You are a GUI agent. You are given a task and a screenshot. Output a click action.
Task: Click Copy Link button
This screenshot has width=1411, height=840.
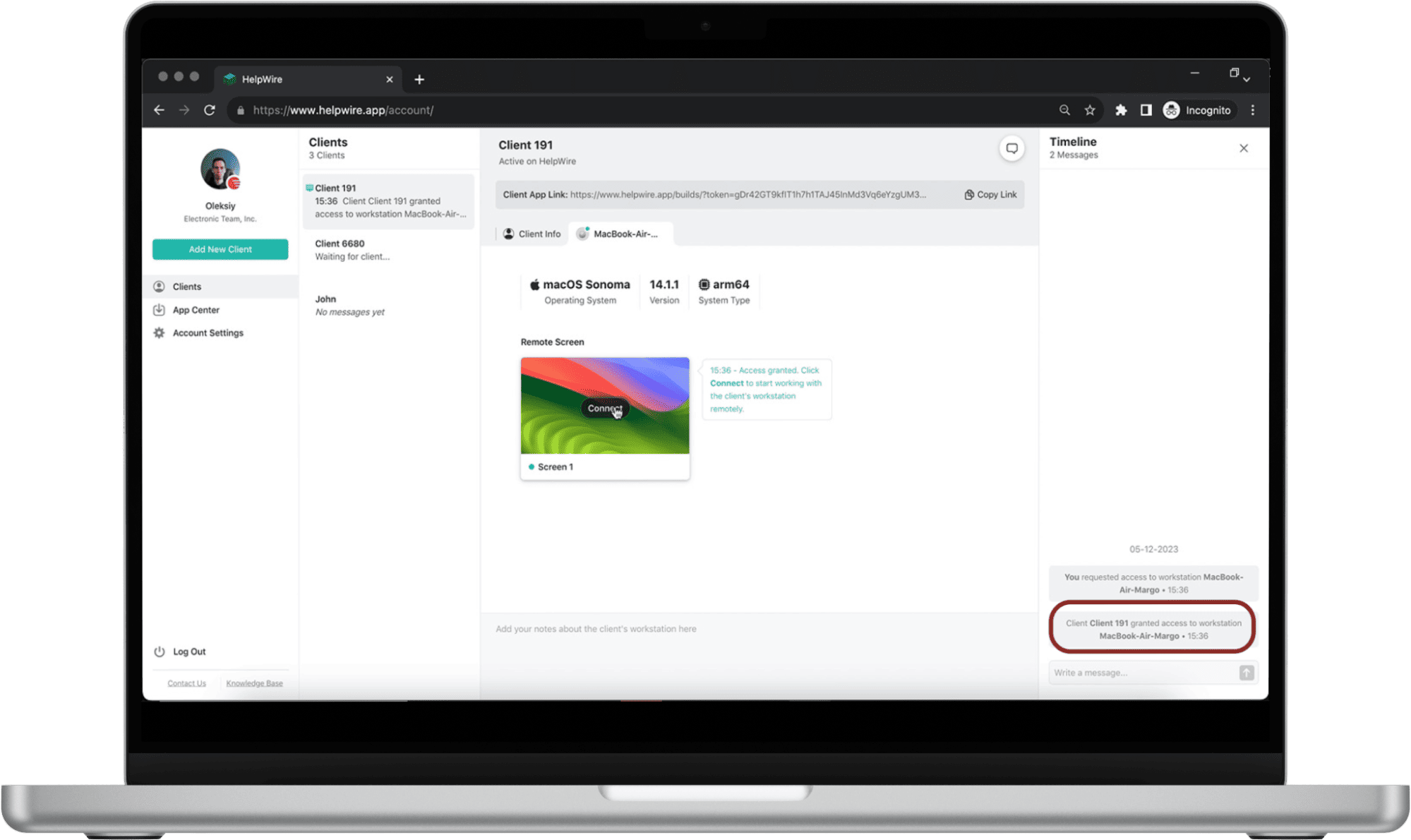pos(989,194)
